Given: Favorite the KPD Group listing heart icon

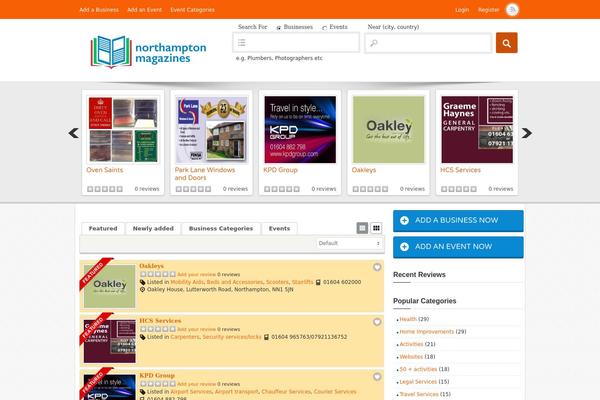Looking at the screenshot, I should tap(377, 377).
